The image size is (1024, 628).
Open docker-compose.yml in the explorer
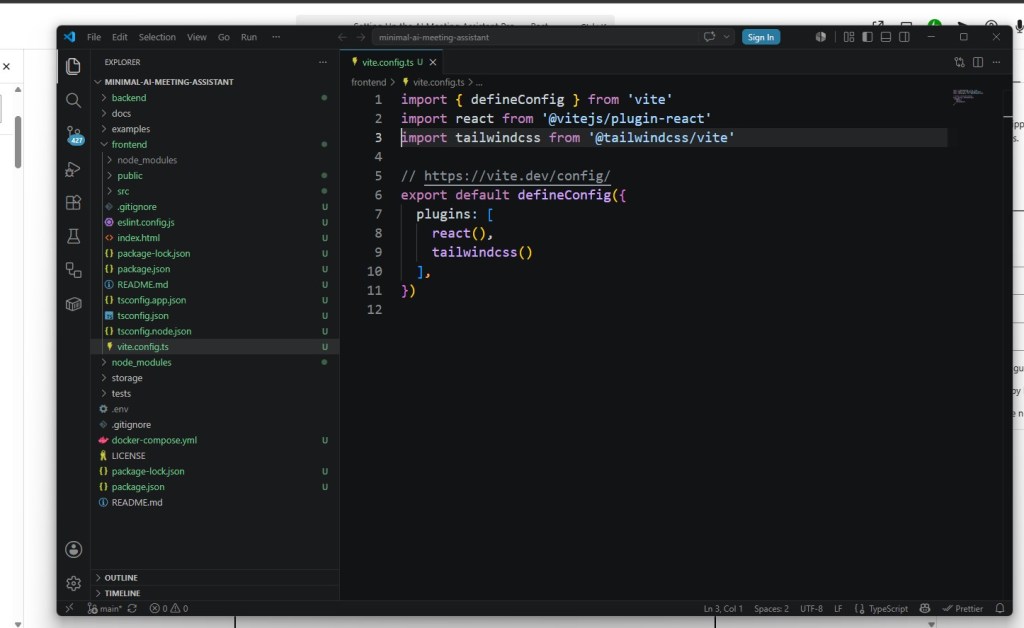click(x=154, y=440)
